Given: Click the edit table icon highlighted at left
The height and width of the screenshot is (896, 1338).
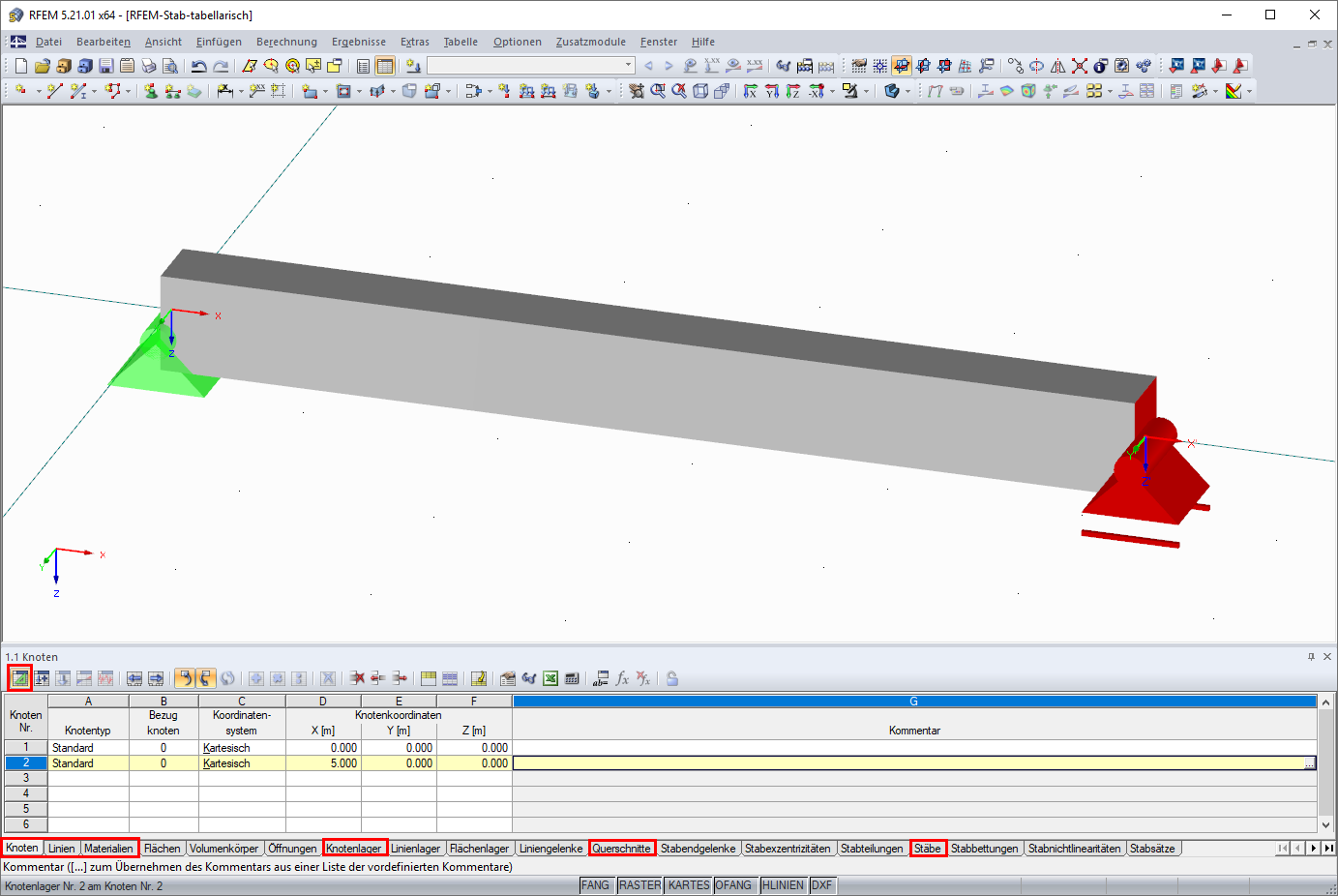Looking at the screenshot, I should click(19, 678).
